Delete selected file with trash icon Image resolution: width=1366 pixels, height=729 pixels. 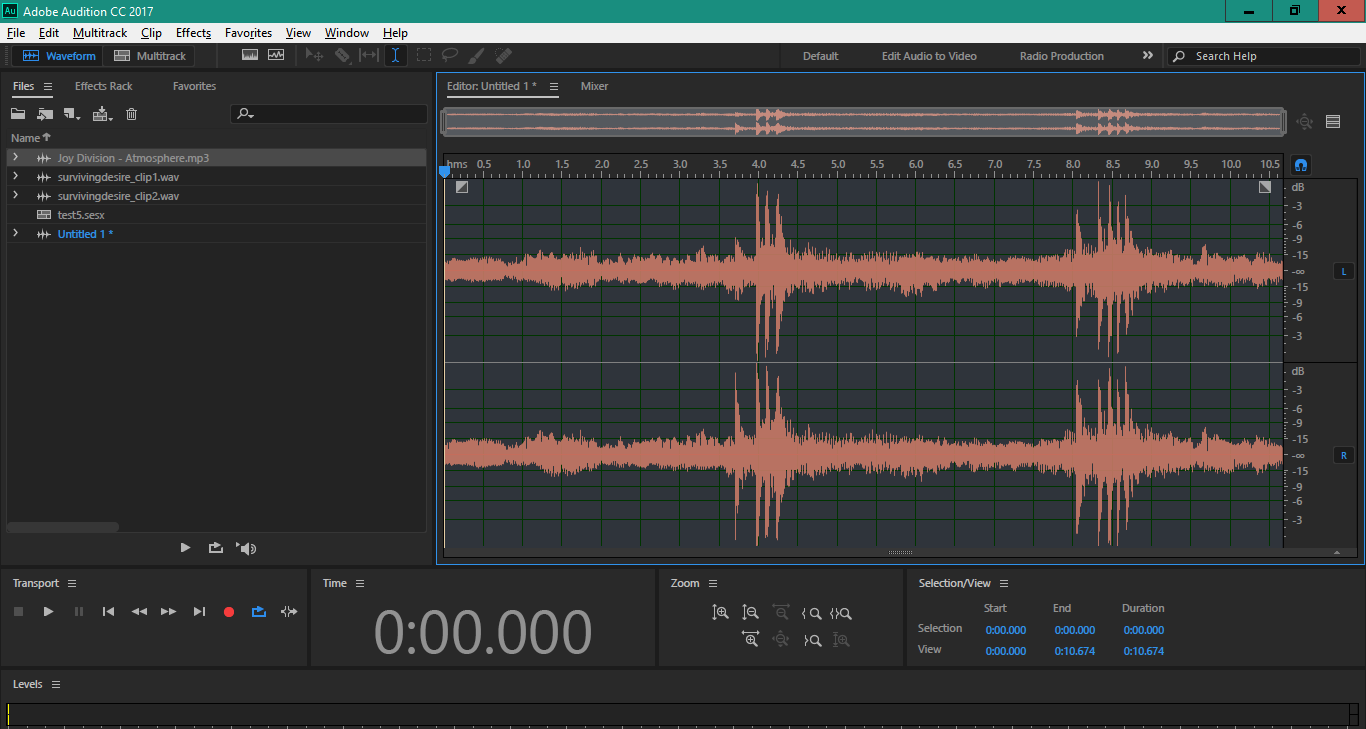pos(131,114)
